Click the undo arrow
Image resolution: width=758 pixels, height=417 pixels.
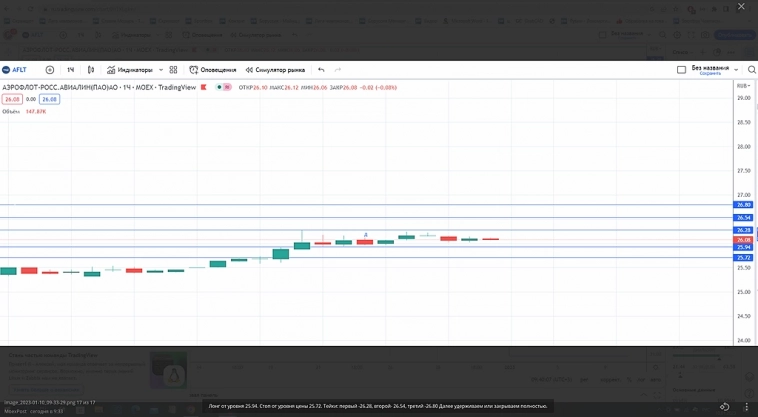click(321, 70)
